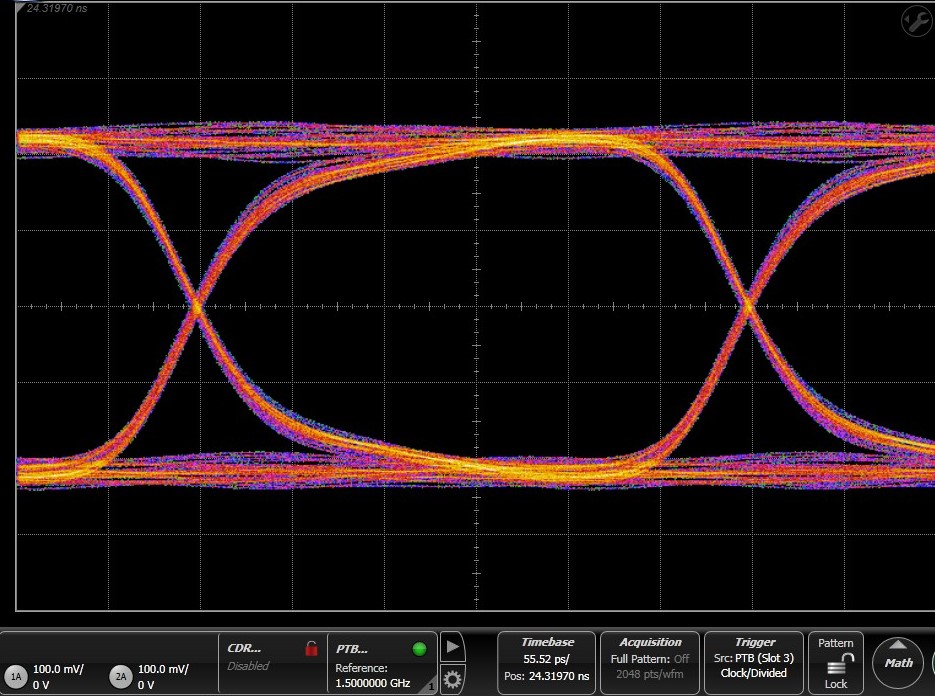Click the green PTB status indicator
The image size is (935, 696).
coord(419,648)
